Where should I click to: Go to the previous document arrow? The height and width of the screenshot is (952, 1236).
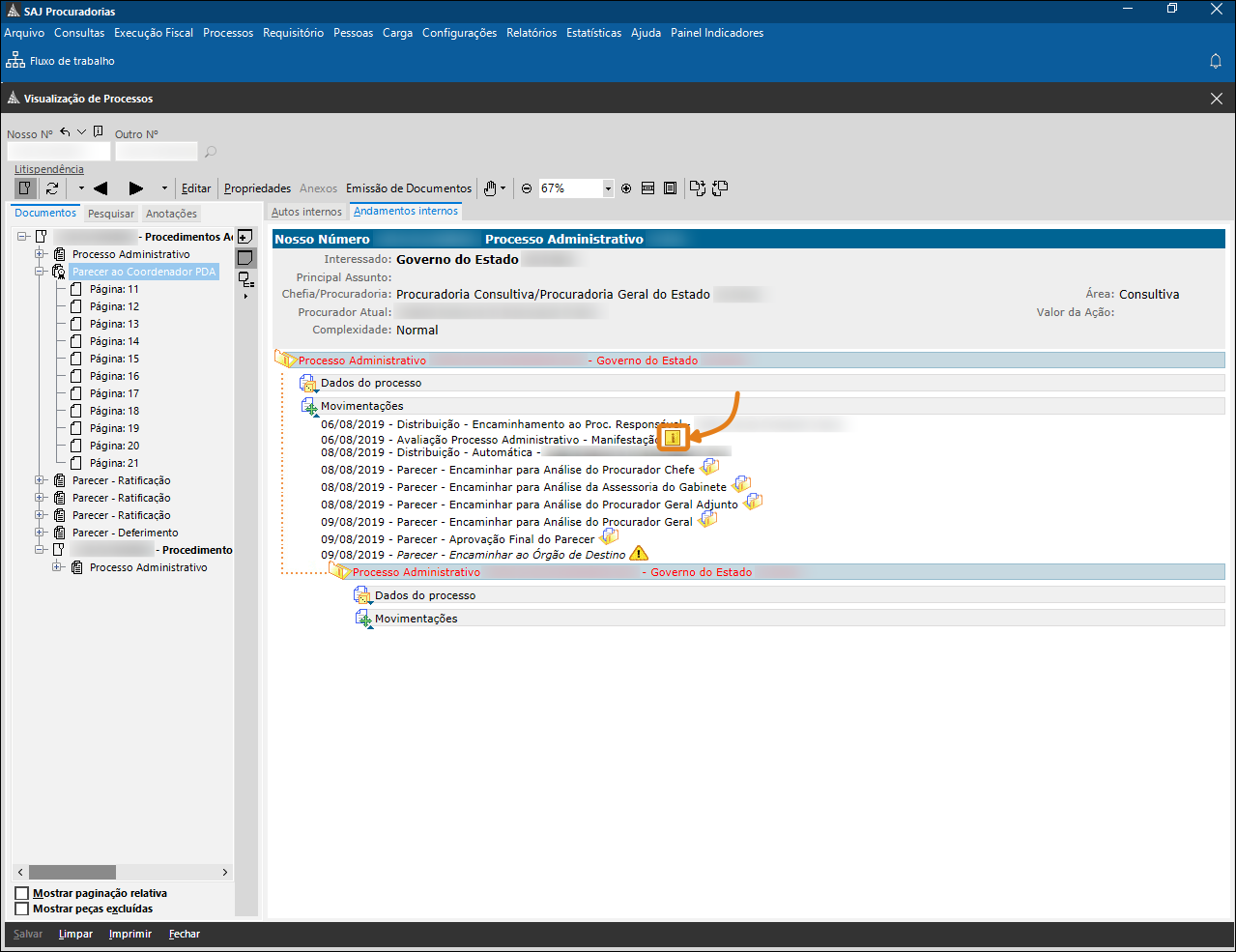[x=101, y=188]
